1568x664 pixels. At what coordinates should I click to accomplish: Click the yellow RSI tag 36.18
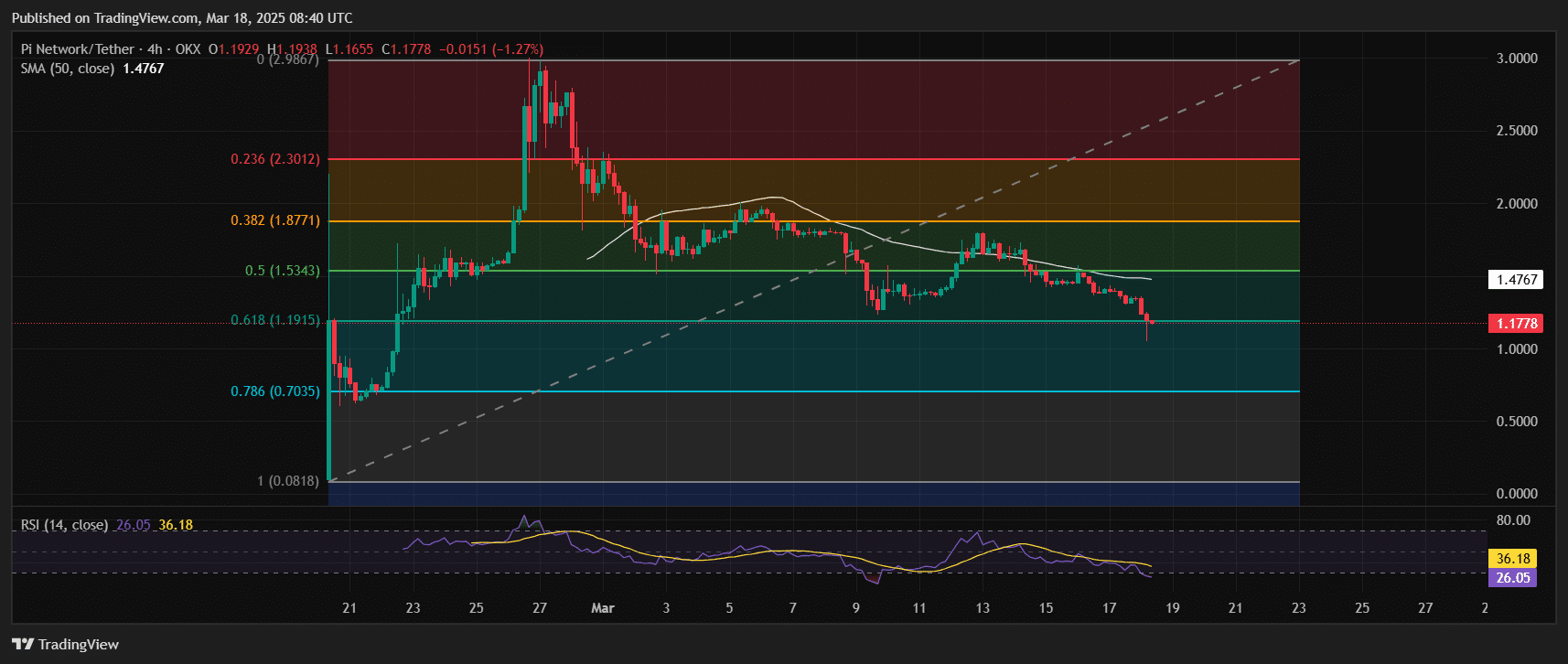(x=1512, y=559)
